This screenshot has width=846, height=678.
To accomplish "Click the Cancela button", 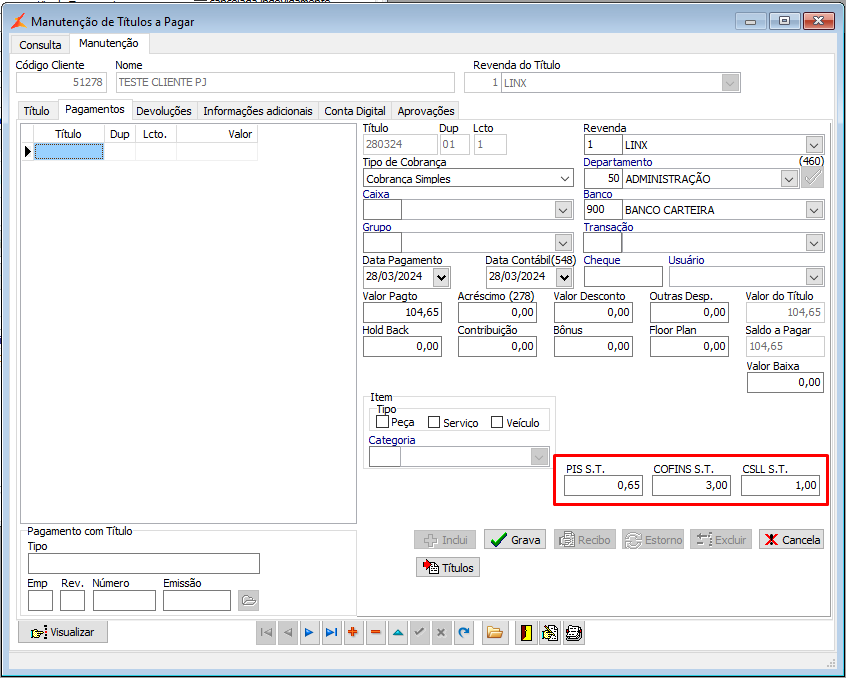I will pos(791,540).
